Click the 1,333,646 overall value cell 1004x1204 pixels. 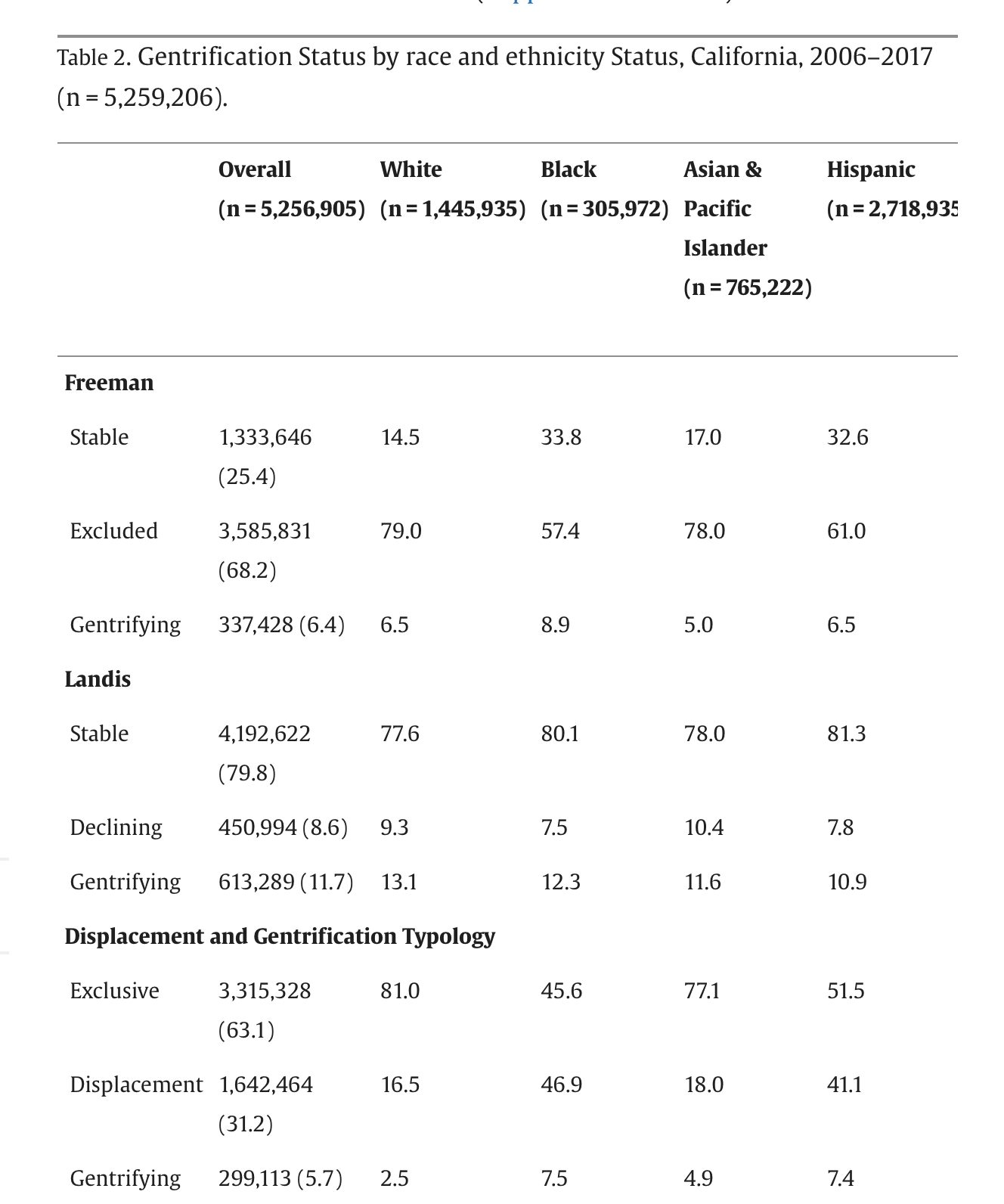point(265,437)
